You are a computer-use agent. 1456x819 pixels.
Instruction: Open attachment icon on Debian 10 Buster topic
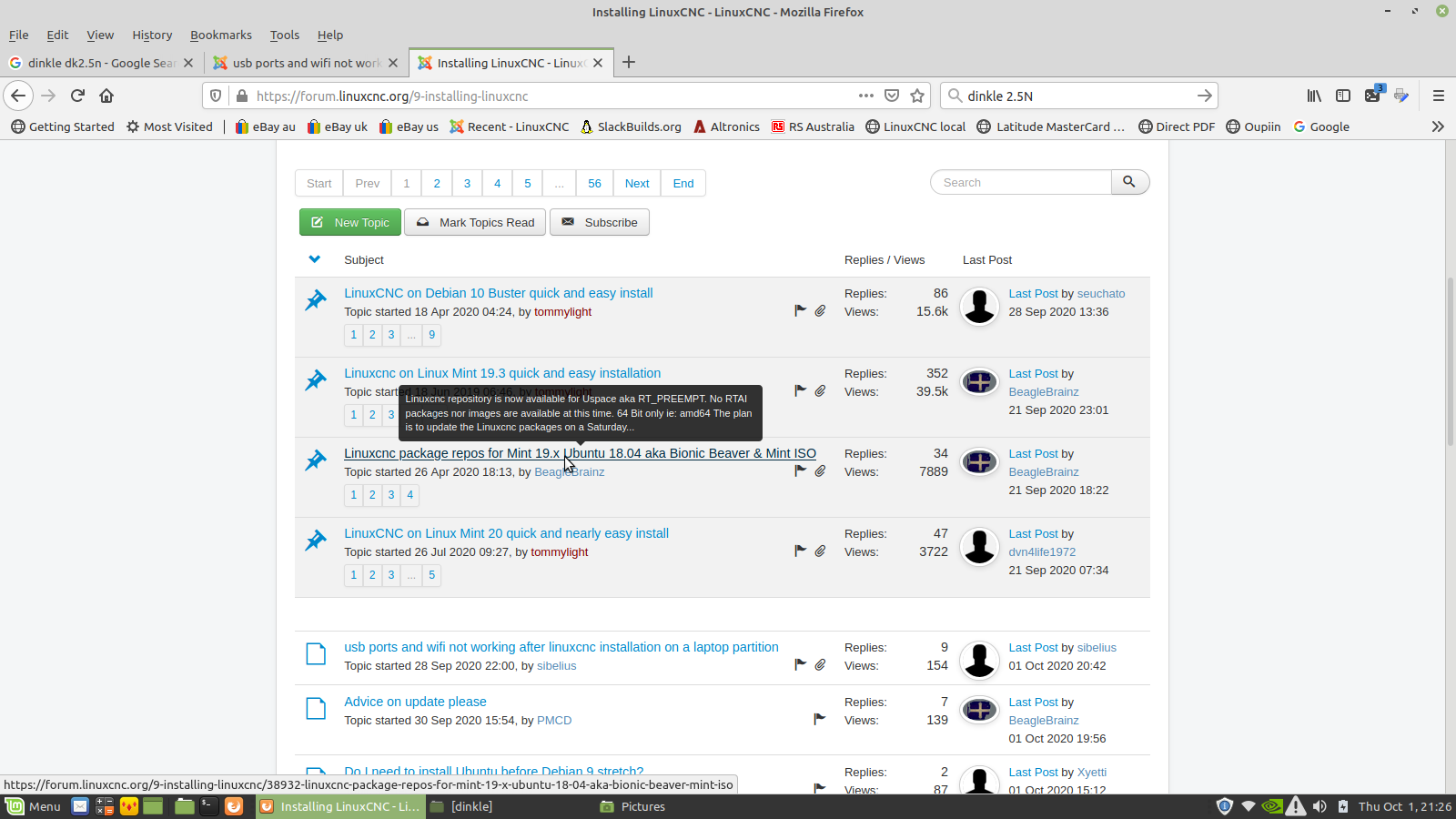[x=820, y=311]
